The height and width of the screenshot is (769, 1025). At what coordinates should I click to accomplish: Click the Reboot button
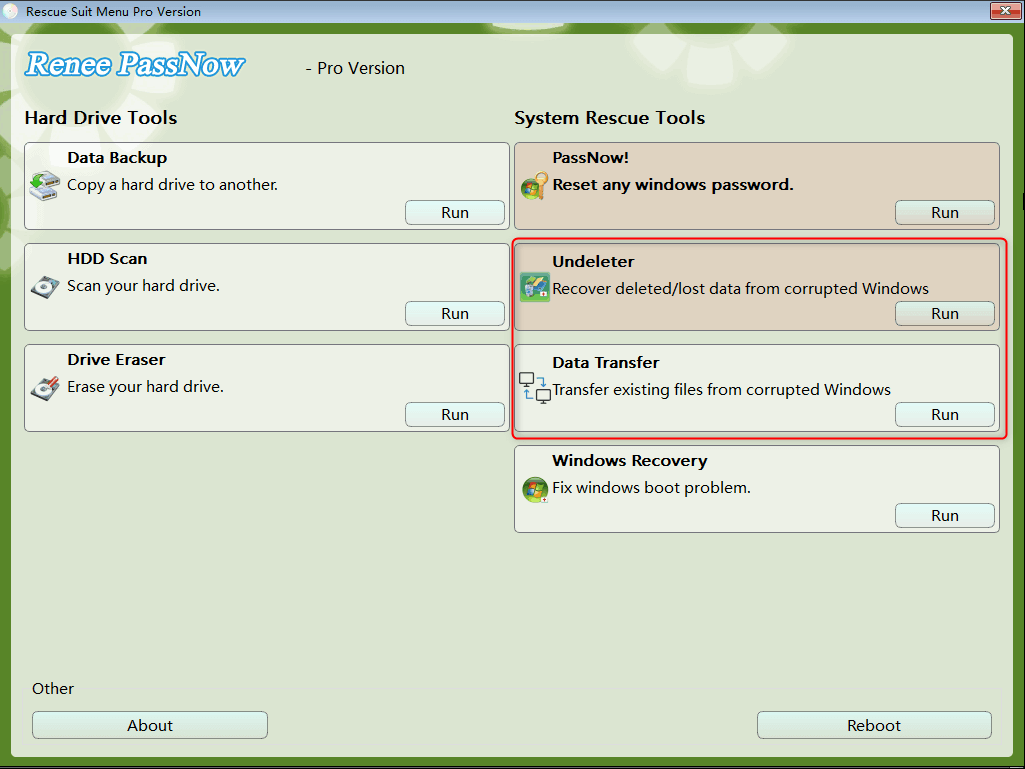pyautogui.click(x=874, y=725)
